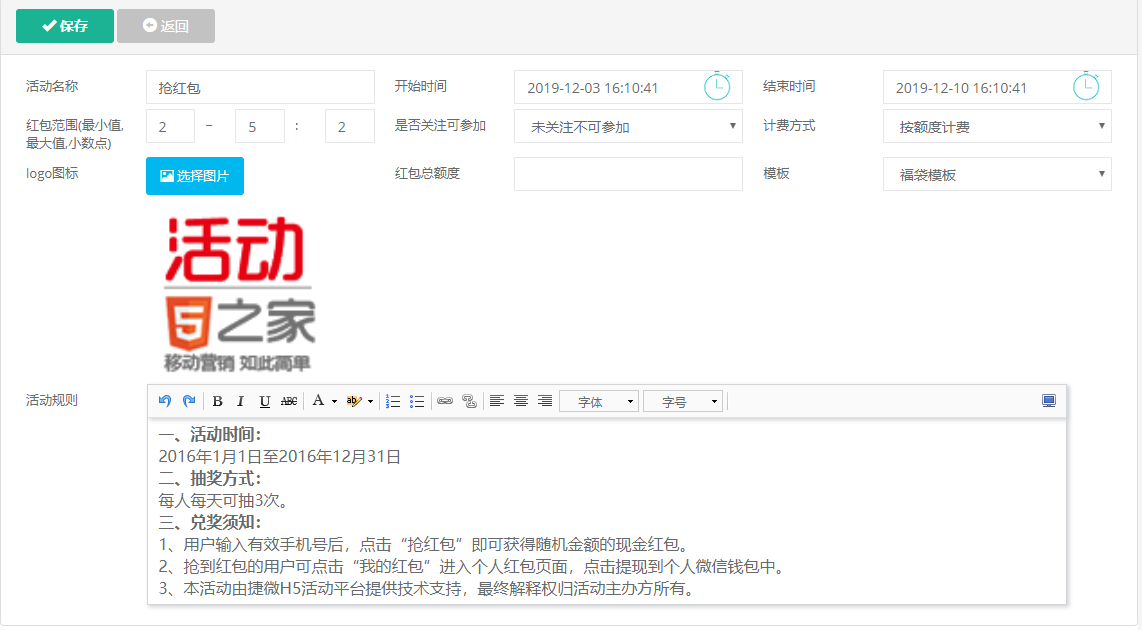Viewport: 1142px width, 630px height.
Task: Open the 字体 font dropdown
Action: (599, 401)
